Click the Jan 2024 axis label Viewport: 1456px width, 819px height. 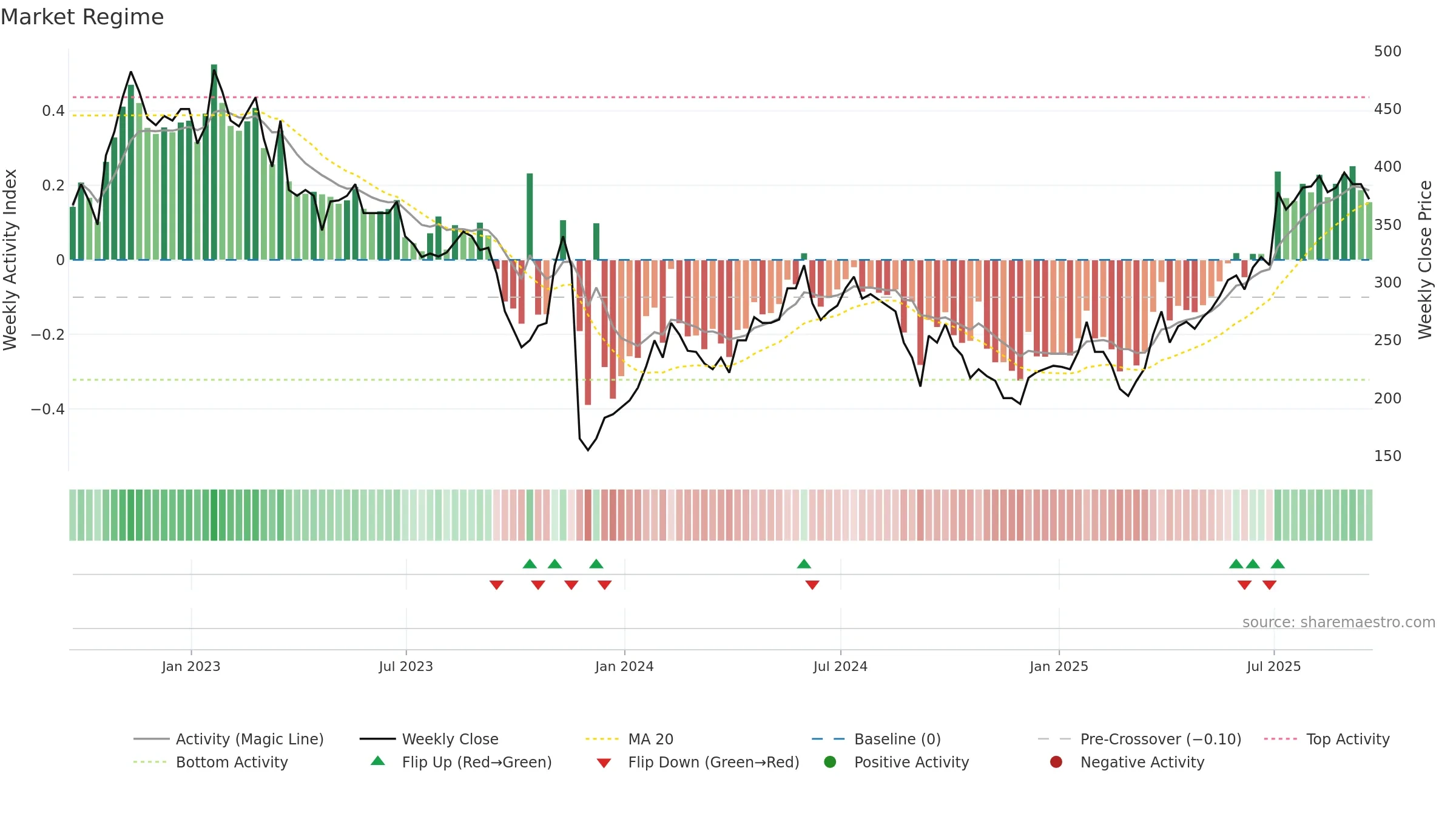(624, 666)
